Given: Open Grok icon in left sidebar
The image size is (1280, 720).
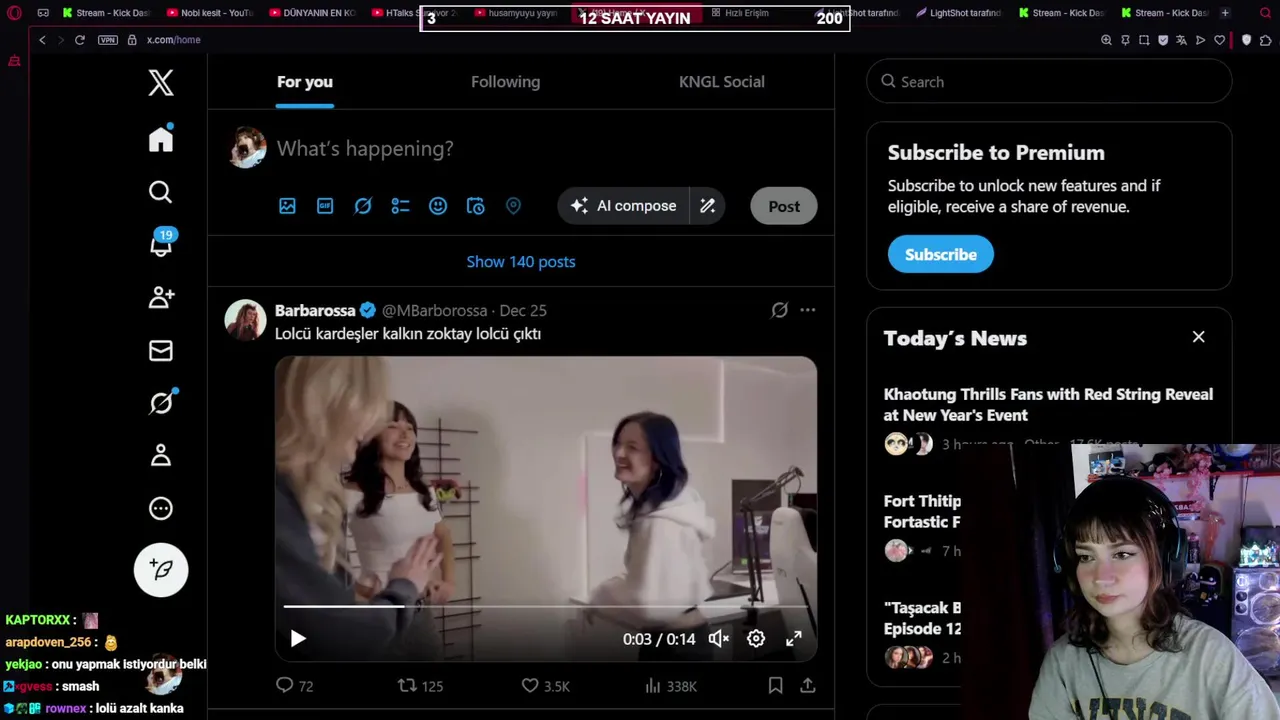Looking at the screenshot, I should click(x=161, y=402).
